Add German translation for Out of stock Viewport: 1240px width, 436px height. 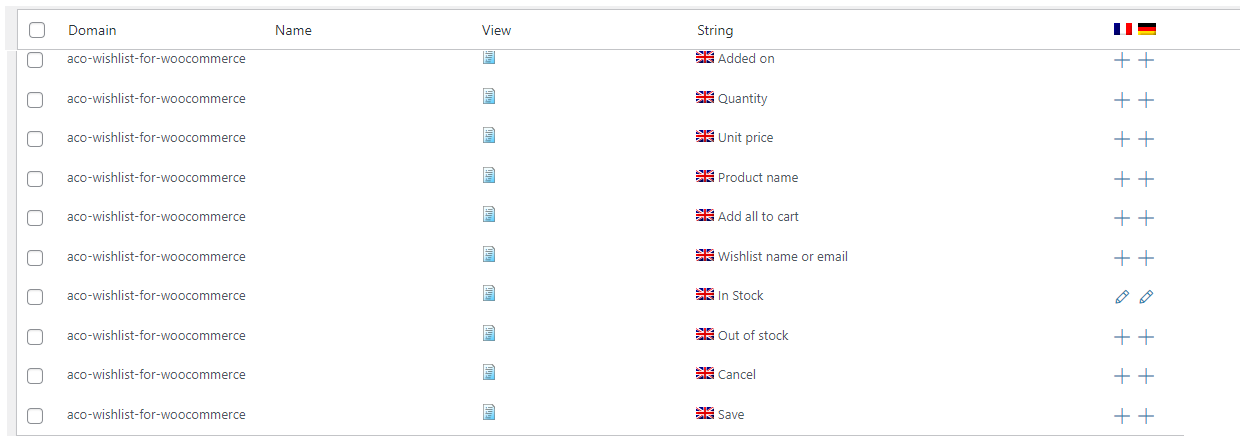[1146, 337]
